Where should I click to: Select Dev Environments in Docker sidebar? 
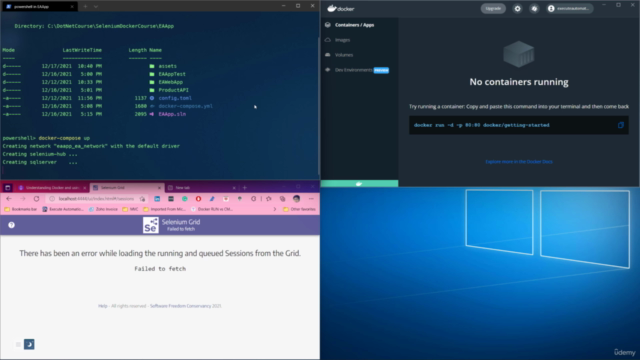(359, 70)
